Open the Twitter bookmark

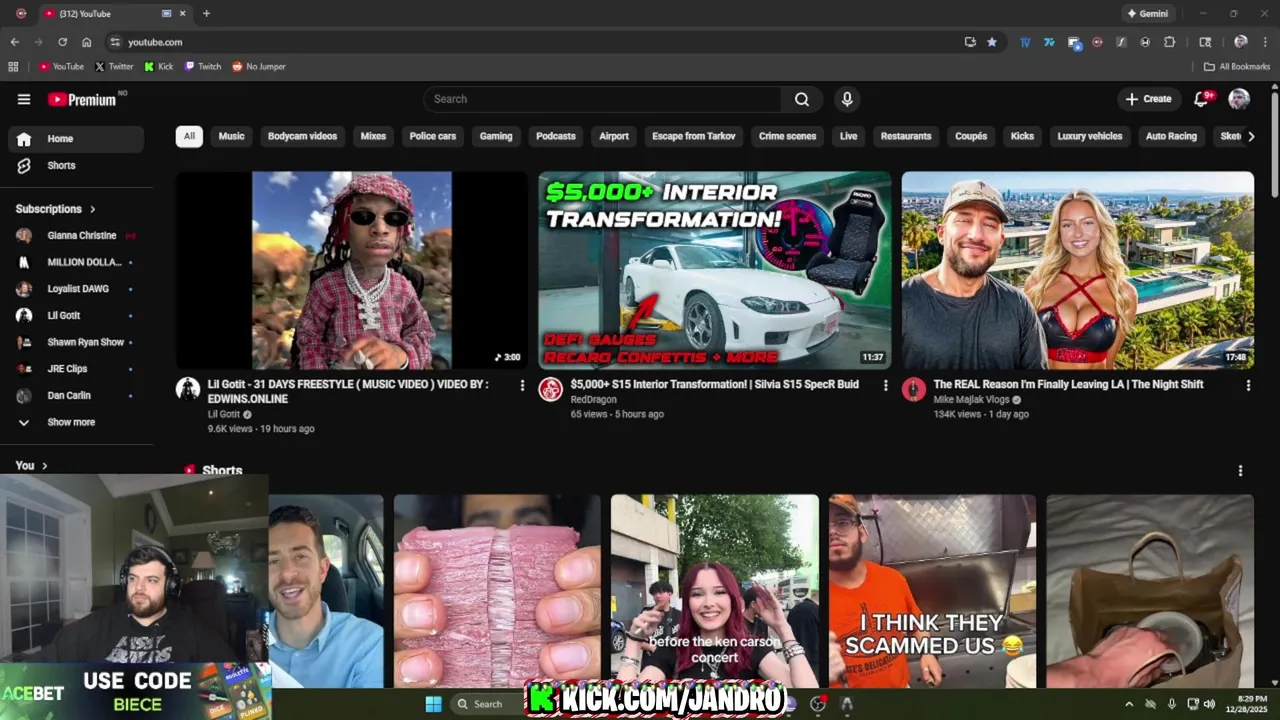(x=114, y=67)
